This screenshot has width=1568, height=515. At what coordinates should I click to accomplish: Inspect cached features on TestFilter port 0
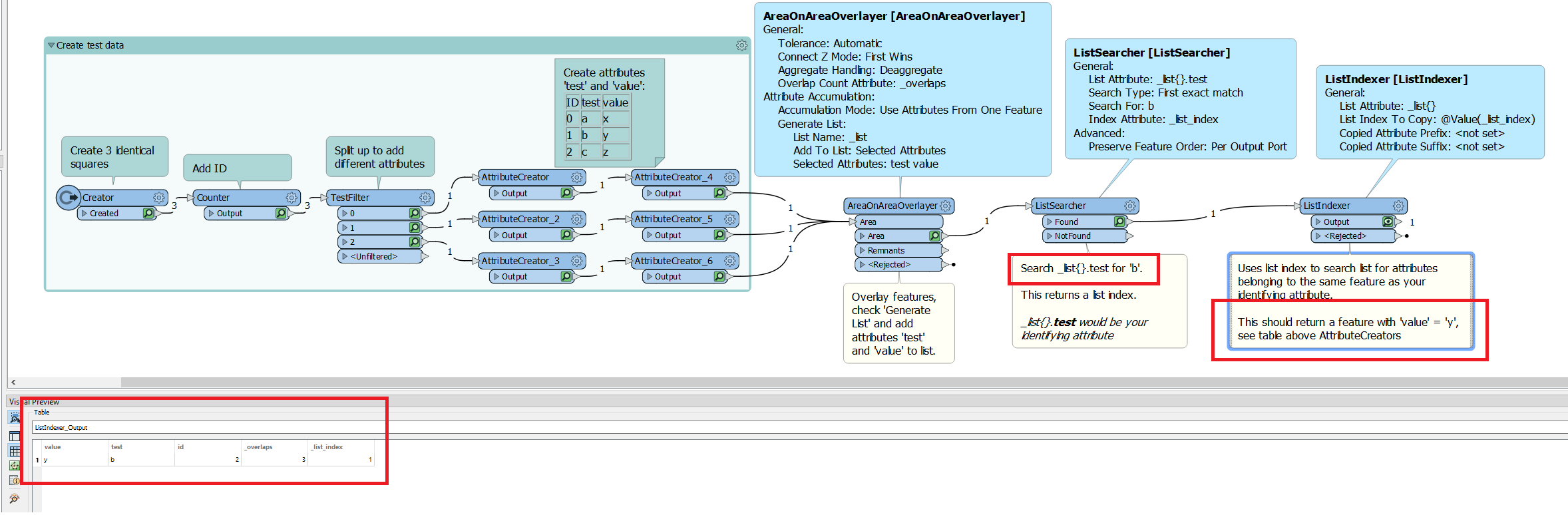point(415,213)
